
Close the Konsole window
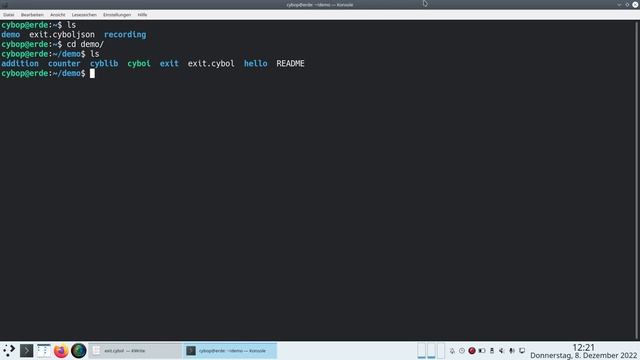point(635,4)
